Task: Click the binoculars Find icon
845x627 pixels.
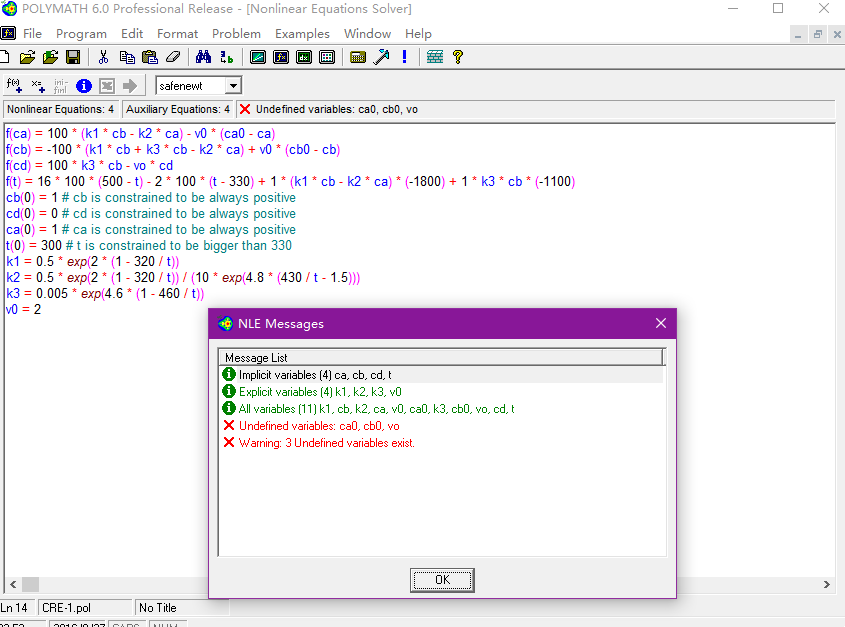Action: tap(203, 57)
